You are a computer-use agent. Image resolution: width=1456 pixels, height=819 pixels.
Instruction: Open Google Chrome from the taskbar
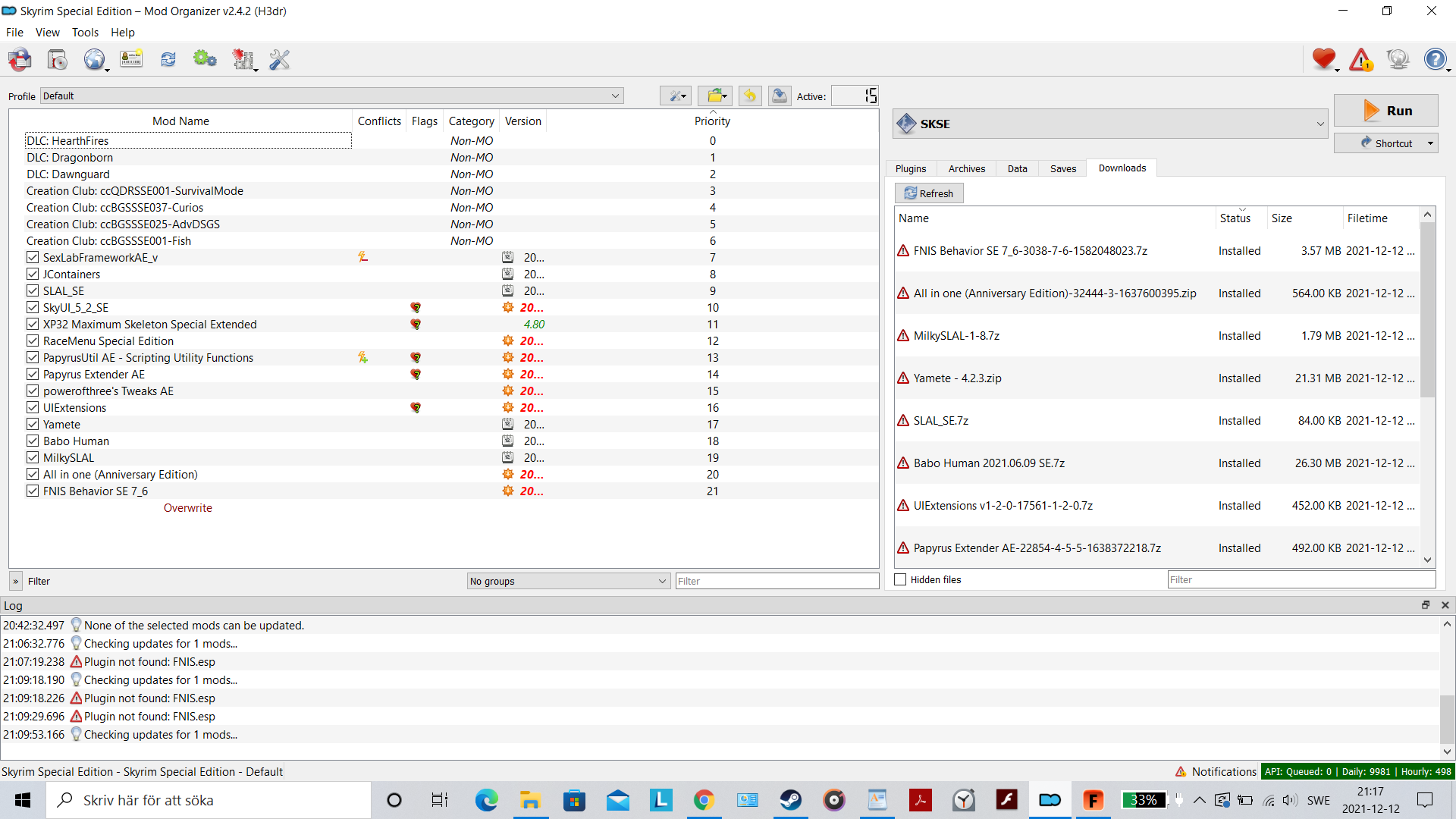(704, 800)
